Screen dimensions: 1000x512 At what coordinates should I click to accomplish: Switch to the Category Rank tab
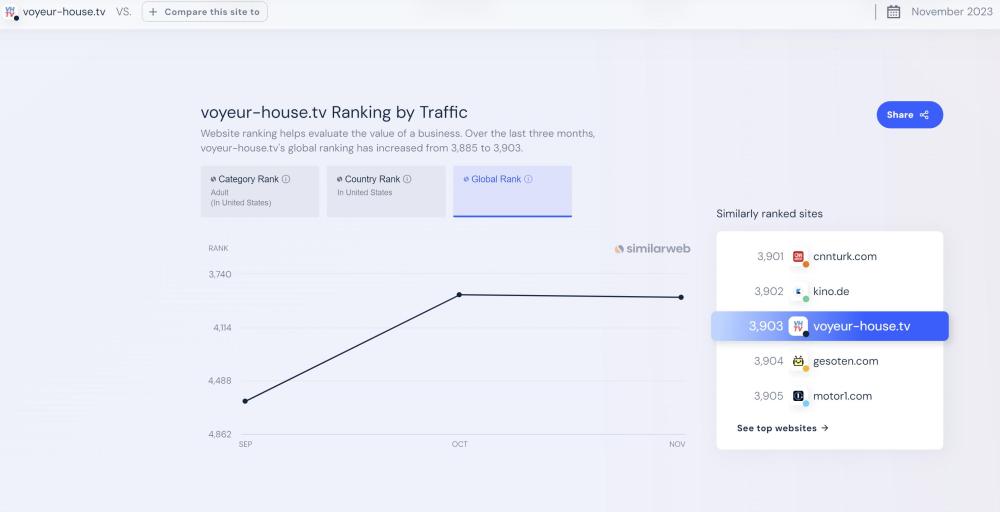[x=259, y=191]
